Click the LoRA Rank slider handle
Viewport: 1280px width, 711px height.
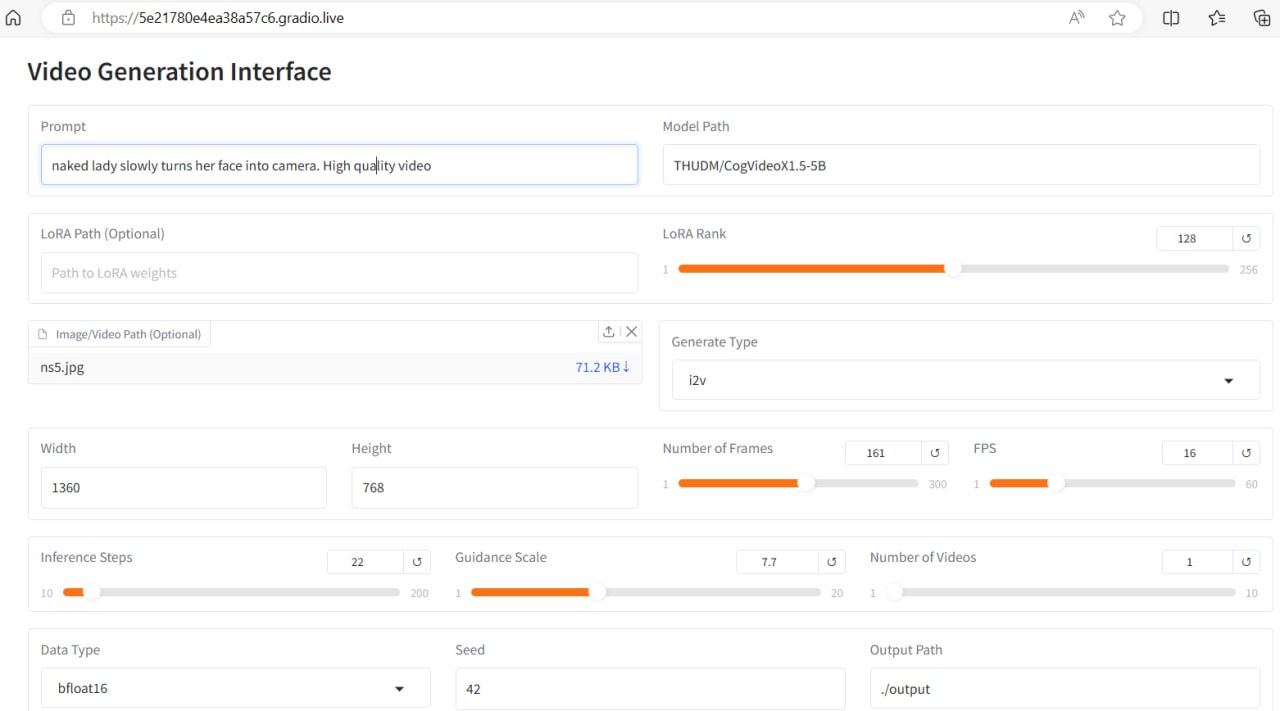pos(953,268)
